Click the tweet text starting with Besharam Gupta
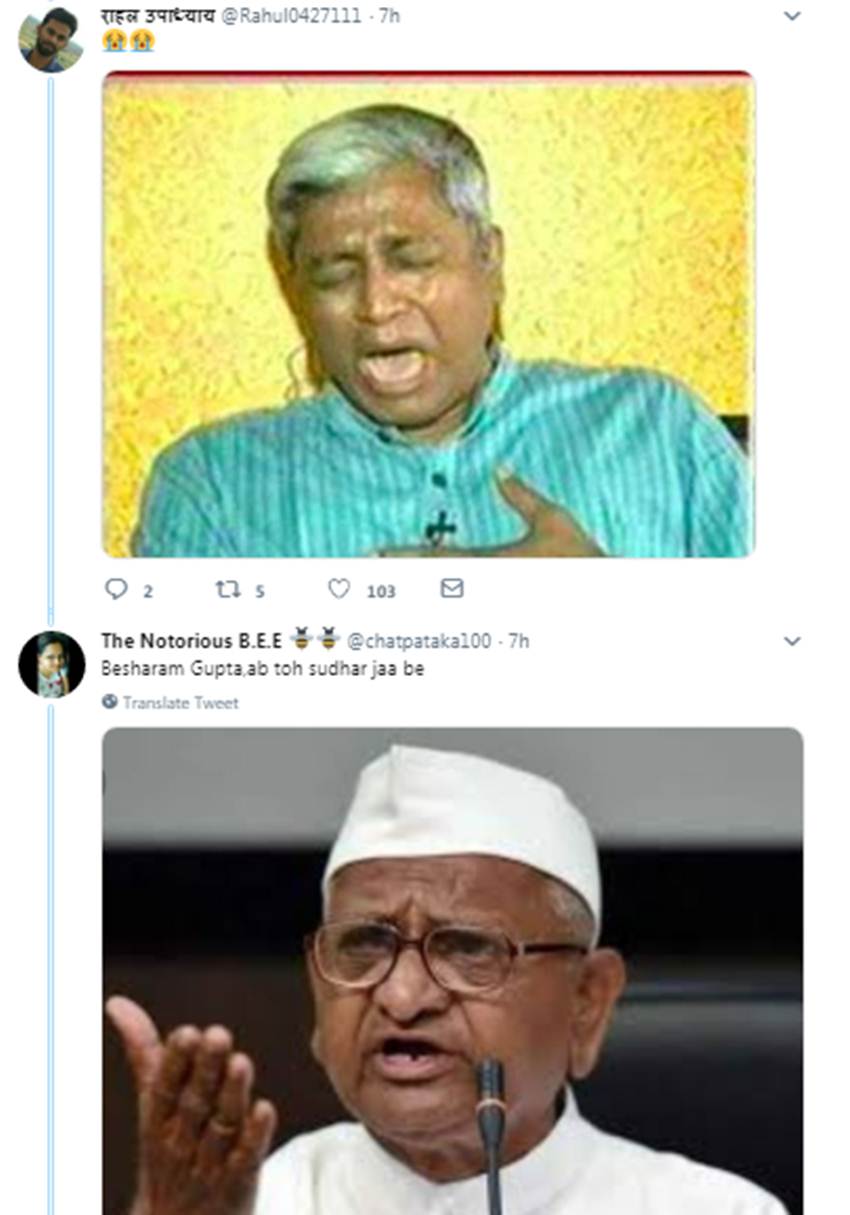 click(x=262, y=669)
